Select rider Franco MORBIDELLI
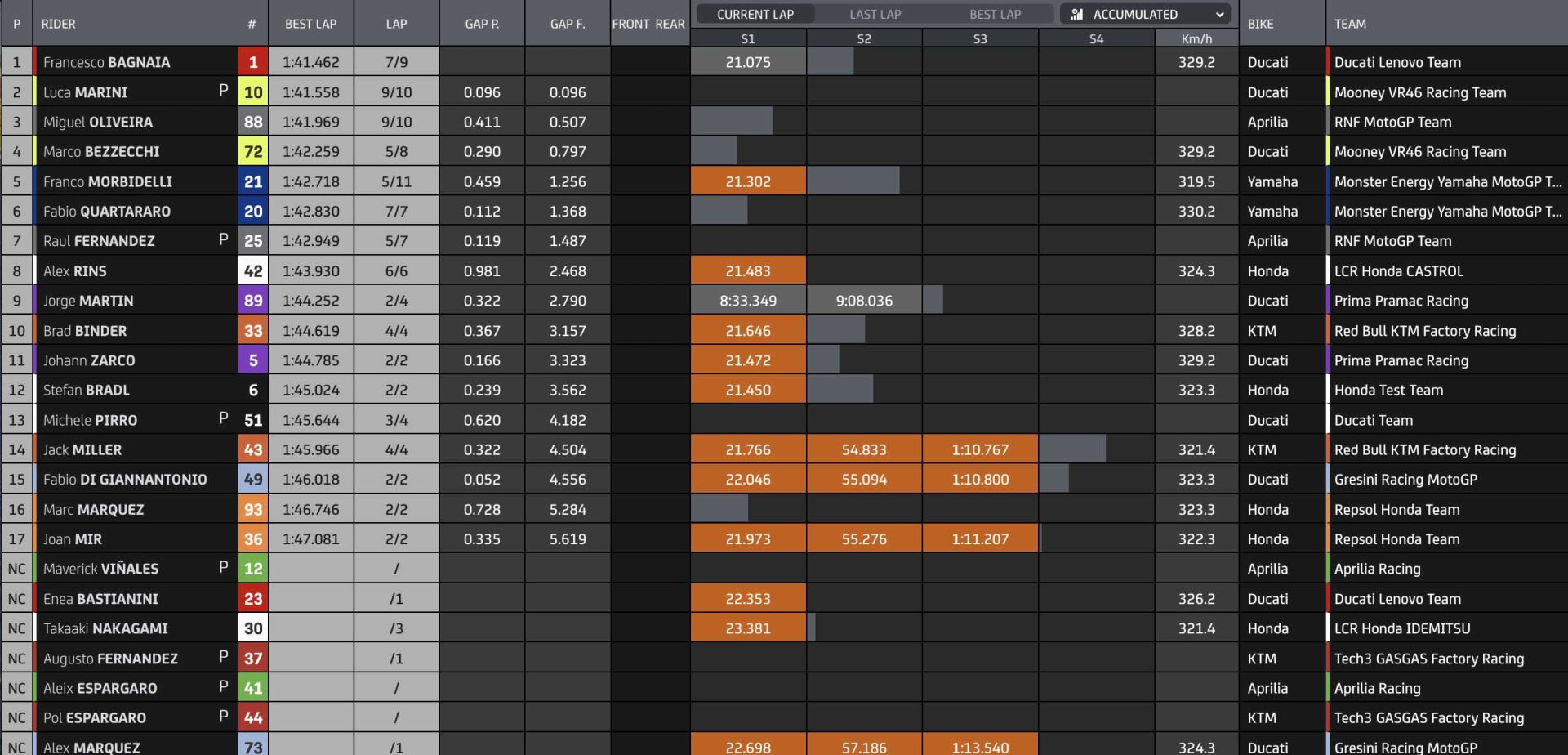Viewport: 1568px width, 755px height. (x=107, y=181)
